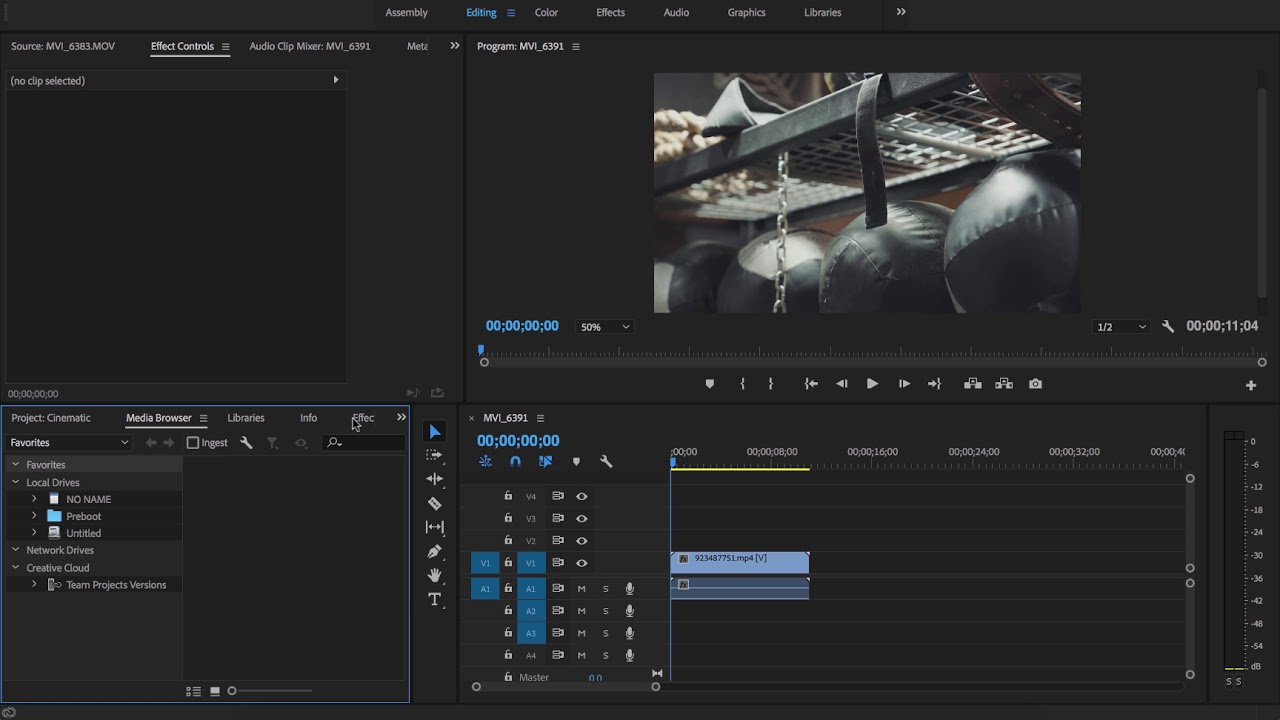Switch Media Browser to thumbnail view

pos(215,691)
